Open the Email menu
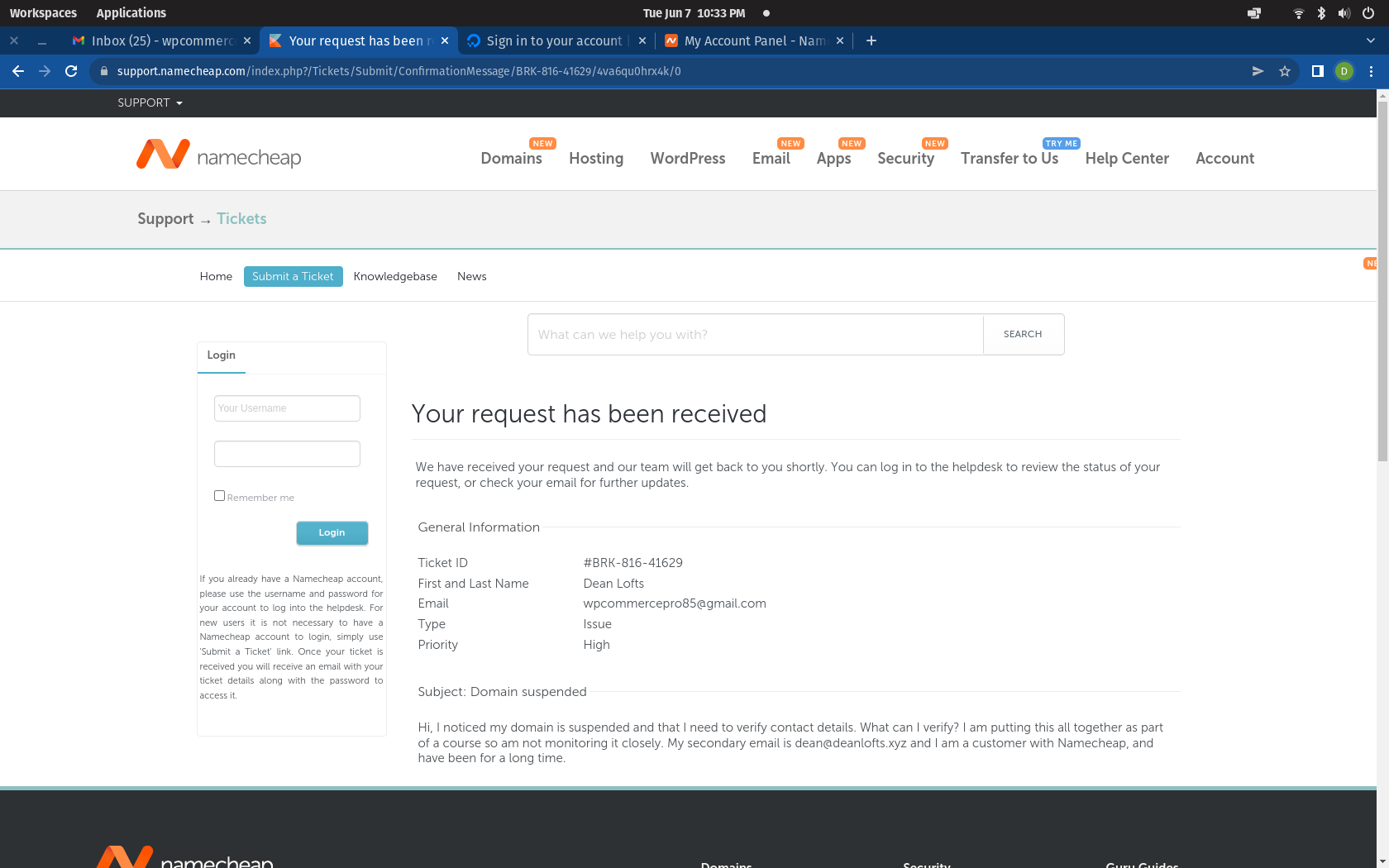 [x=771, y=158]
